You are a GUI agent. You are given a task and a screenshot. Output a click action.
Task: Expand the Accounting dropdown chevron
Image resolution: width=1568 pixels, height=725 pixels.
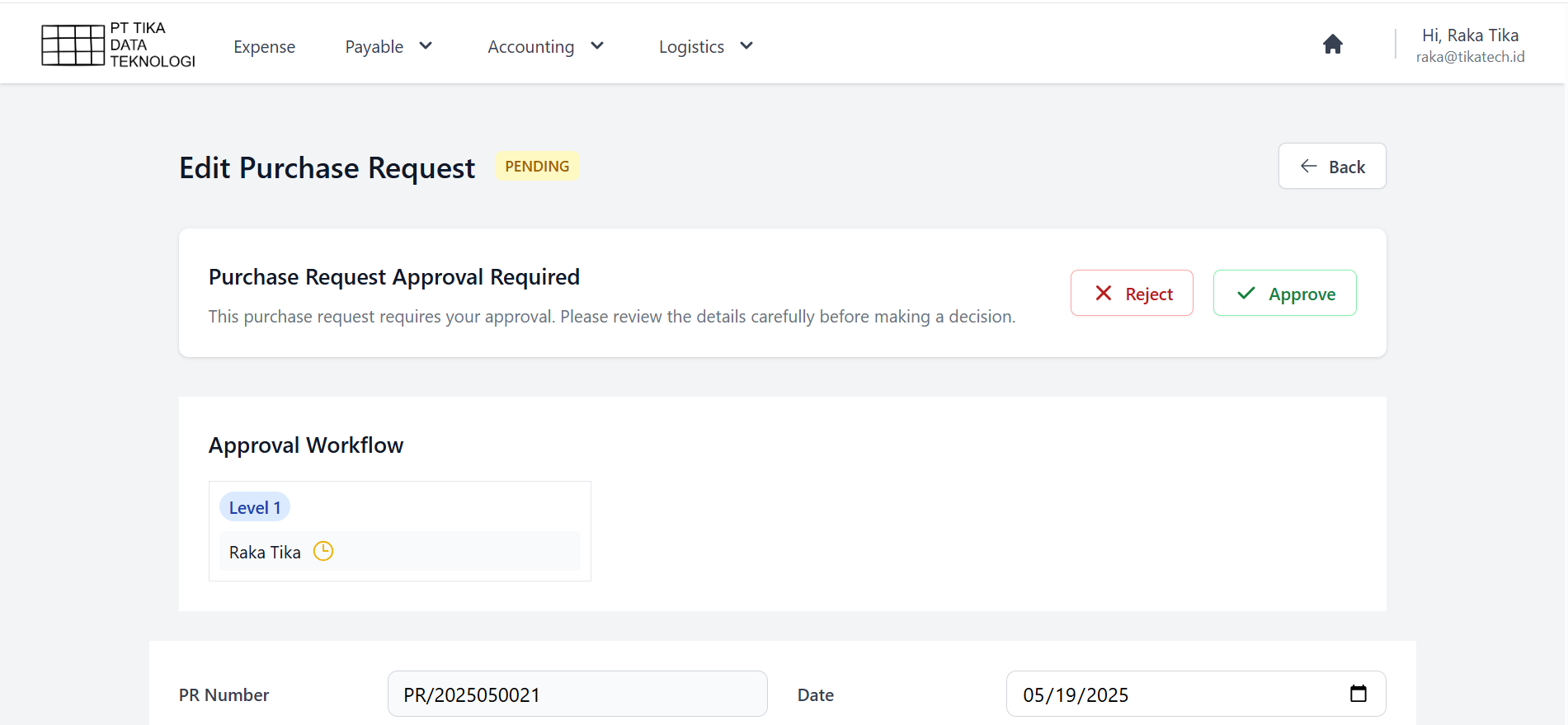tap(597, 46)
